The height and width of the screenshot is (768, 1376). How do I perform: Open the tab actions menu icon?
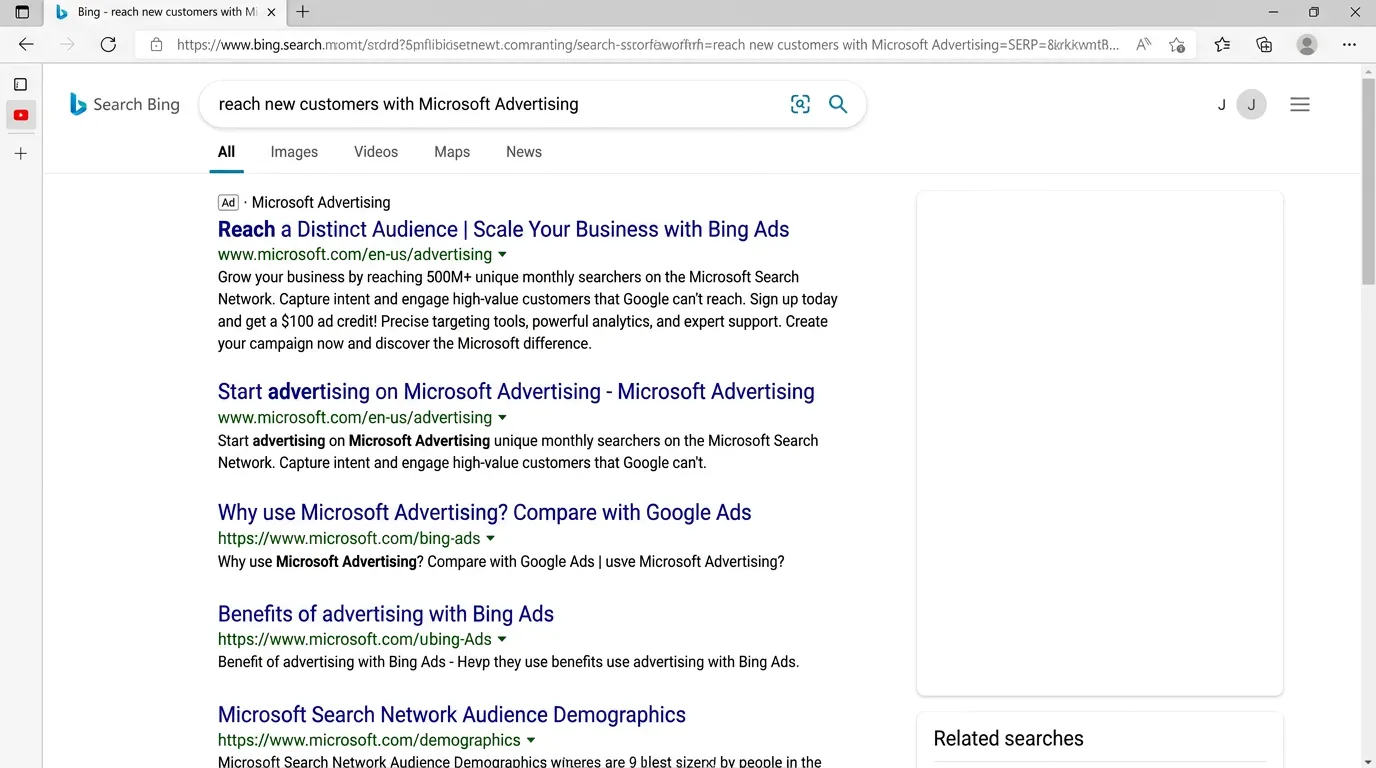tap(22, 12)
